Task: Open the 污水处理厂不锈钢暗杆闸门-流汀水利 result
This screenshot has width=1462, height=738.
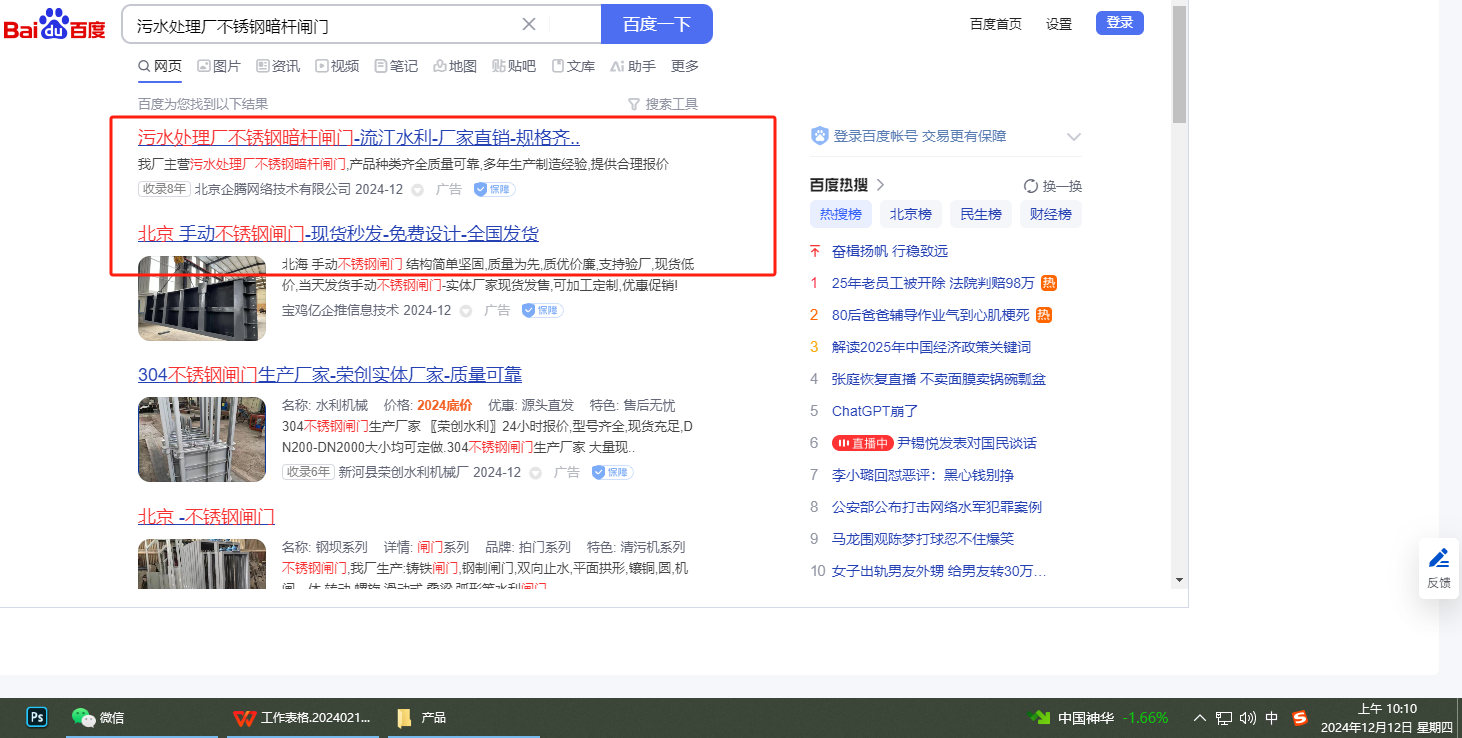Action: point(359,138)
